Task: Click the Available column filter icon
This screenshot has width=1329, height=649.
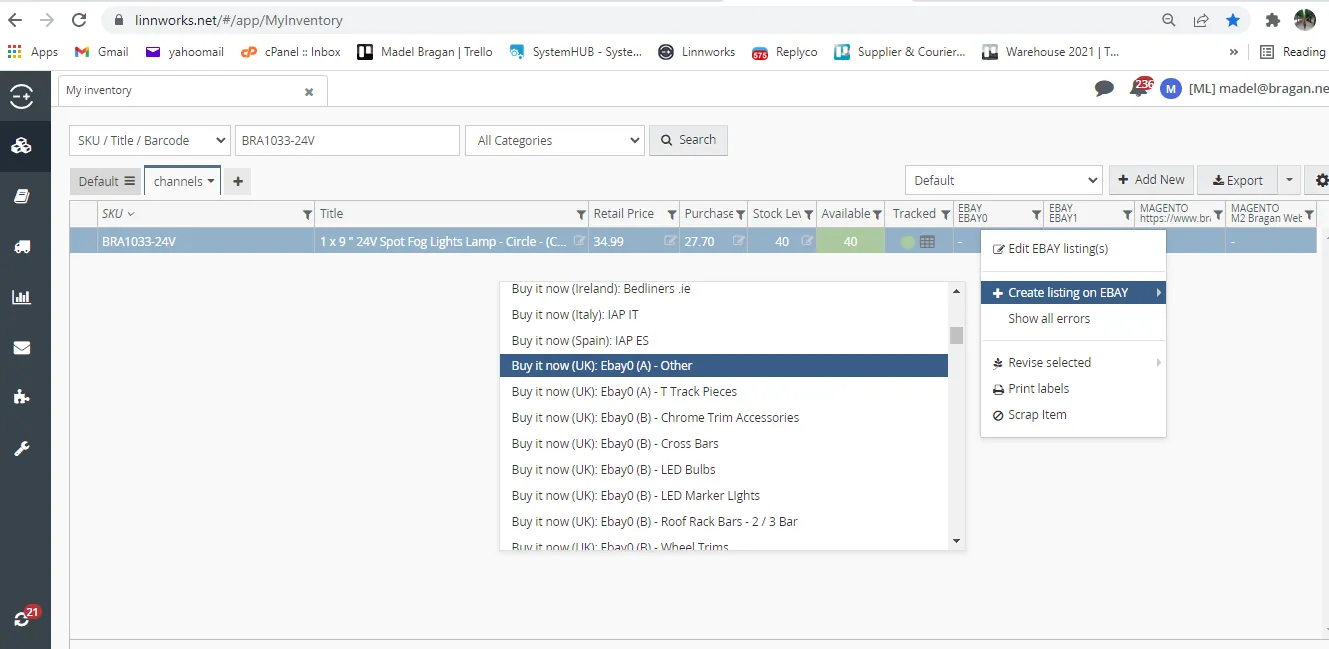Action: point(877,214)
